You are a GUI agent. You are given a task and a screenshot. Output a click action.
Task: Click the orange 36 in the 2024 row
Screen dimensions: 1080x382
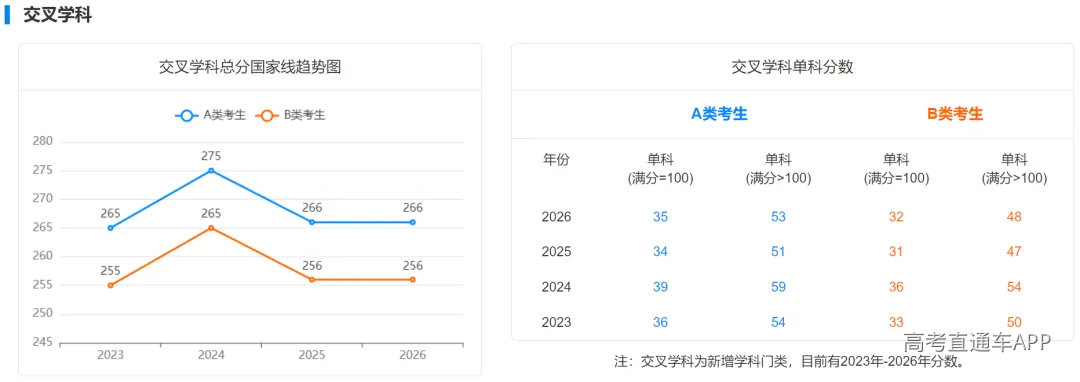coord(896,287)
